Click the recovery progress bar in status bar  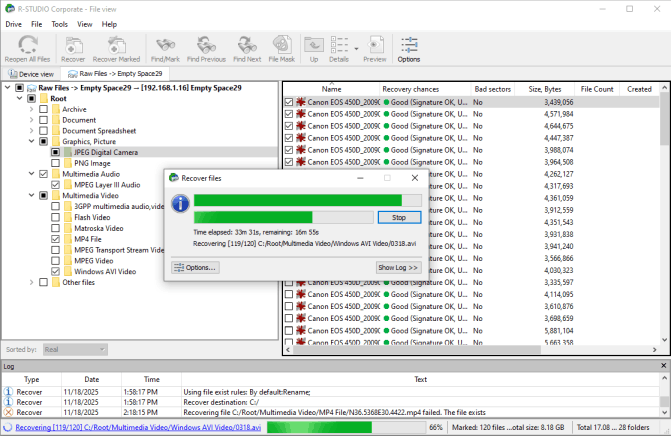[345, 427]
